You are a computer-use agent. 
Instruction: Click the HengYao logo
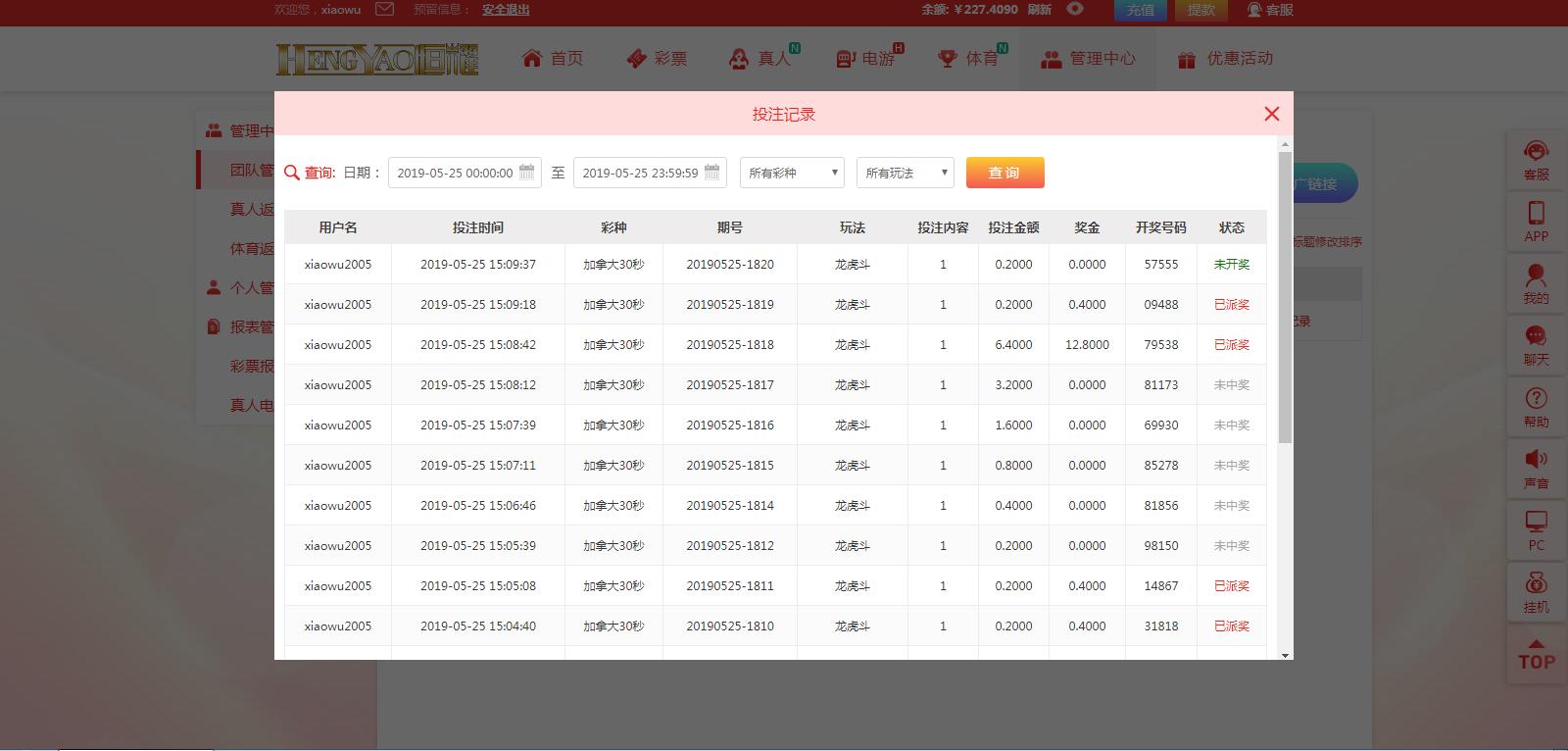[x=377, y=59]
